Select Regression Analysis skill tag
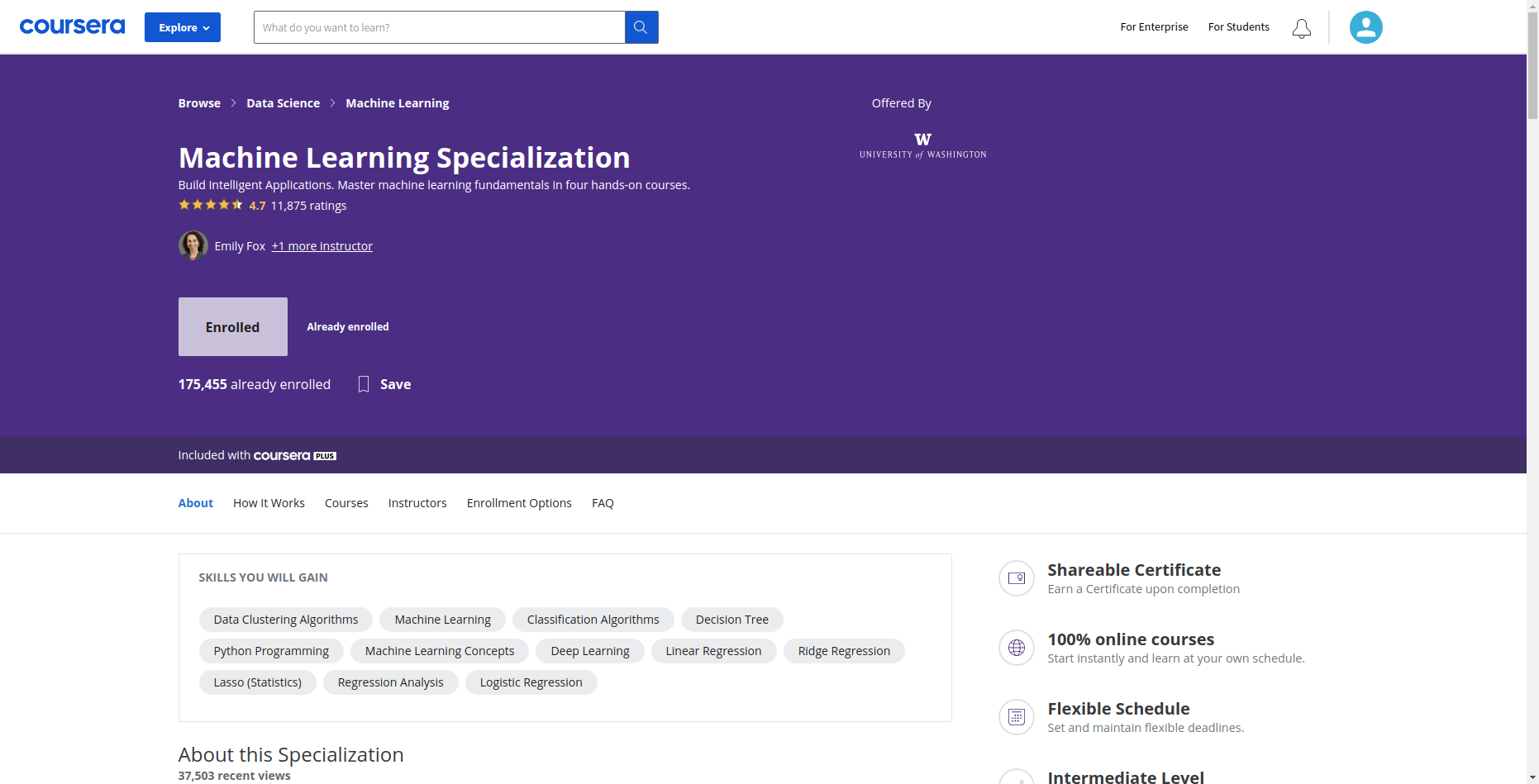 coord(390,682)
